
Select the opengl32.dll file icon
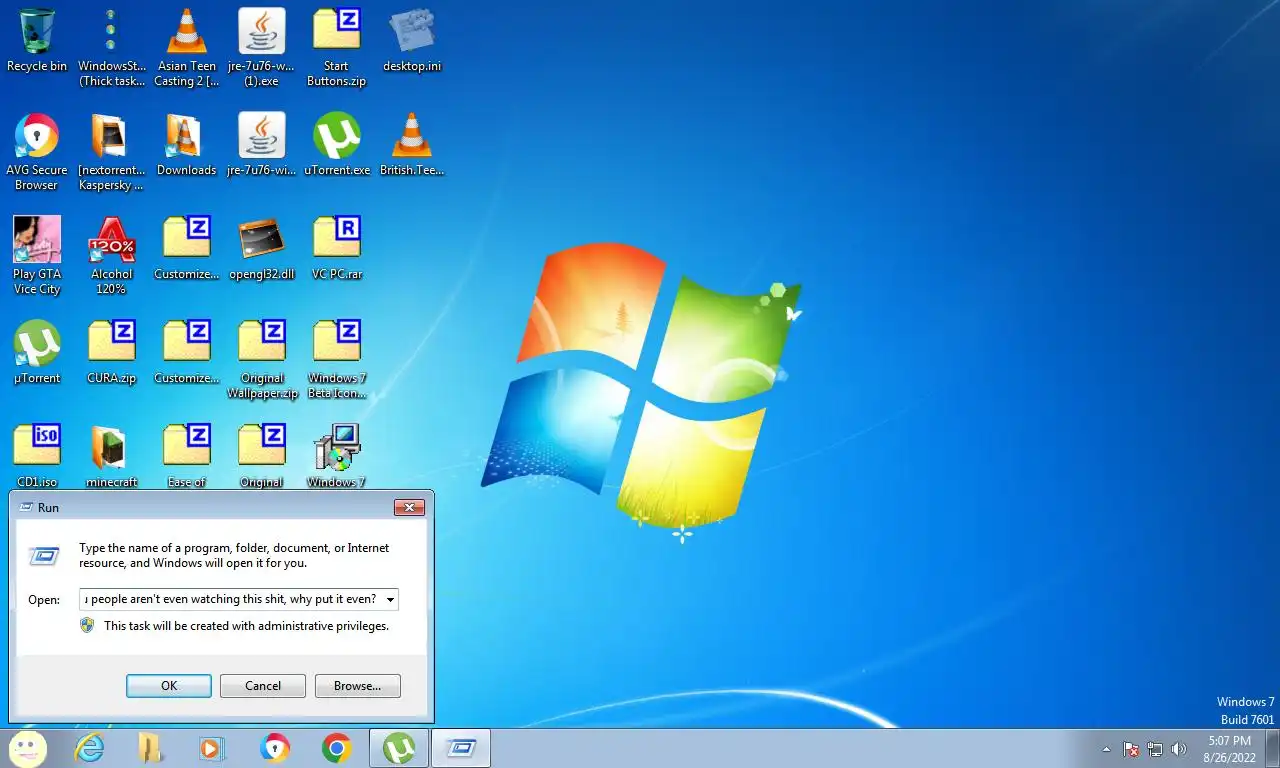(x=262, y=249)
